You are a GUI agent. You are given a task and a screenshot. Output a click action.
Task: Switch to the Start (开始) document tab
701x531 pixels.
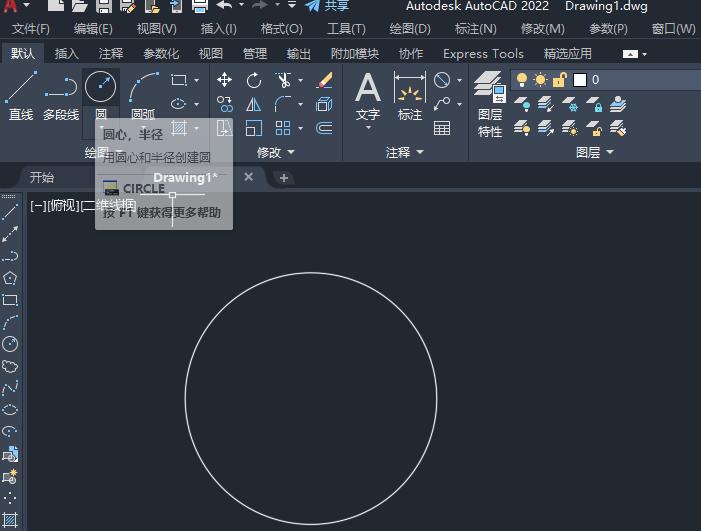pos(42,177)
